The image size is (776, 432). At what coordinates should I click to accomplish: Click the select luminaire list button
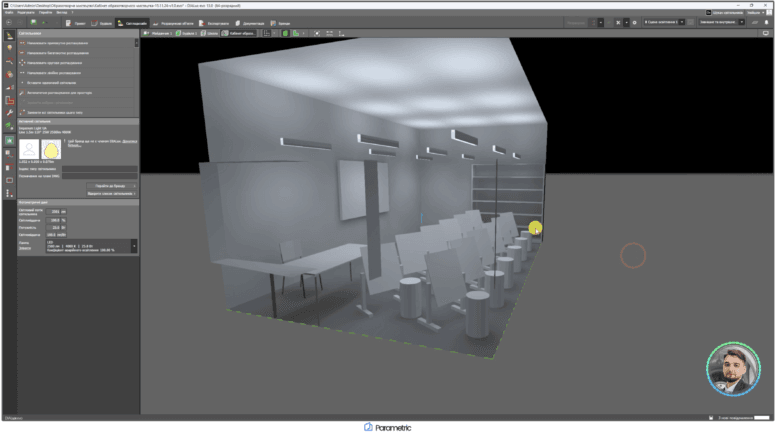tap(112, 193)
